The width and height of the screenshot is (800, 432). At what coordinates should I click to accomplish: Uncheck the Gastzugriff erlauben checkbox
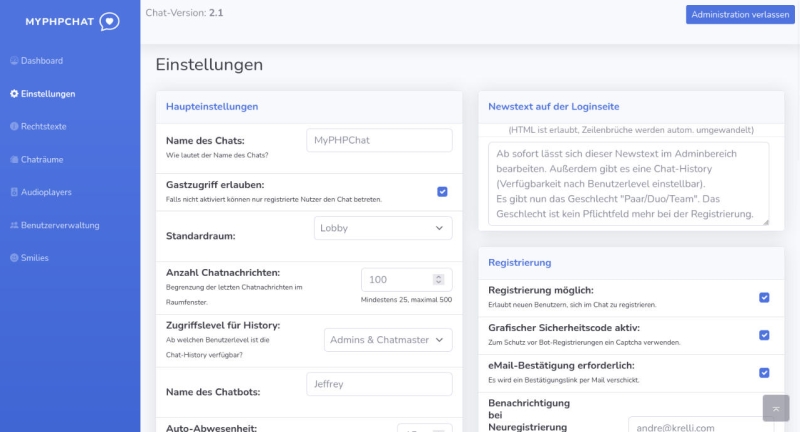pyautogui.click(x=442, y=192)
